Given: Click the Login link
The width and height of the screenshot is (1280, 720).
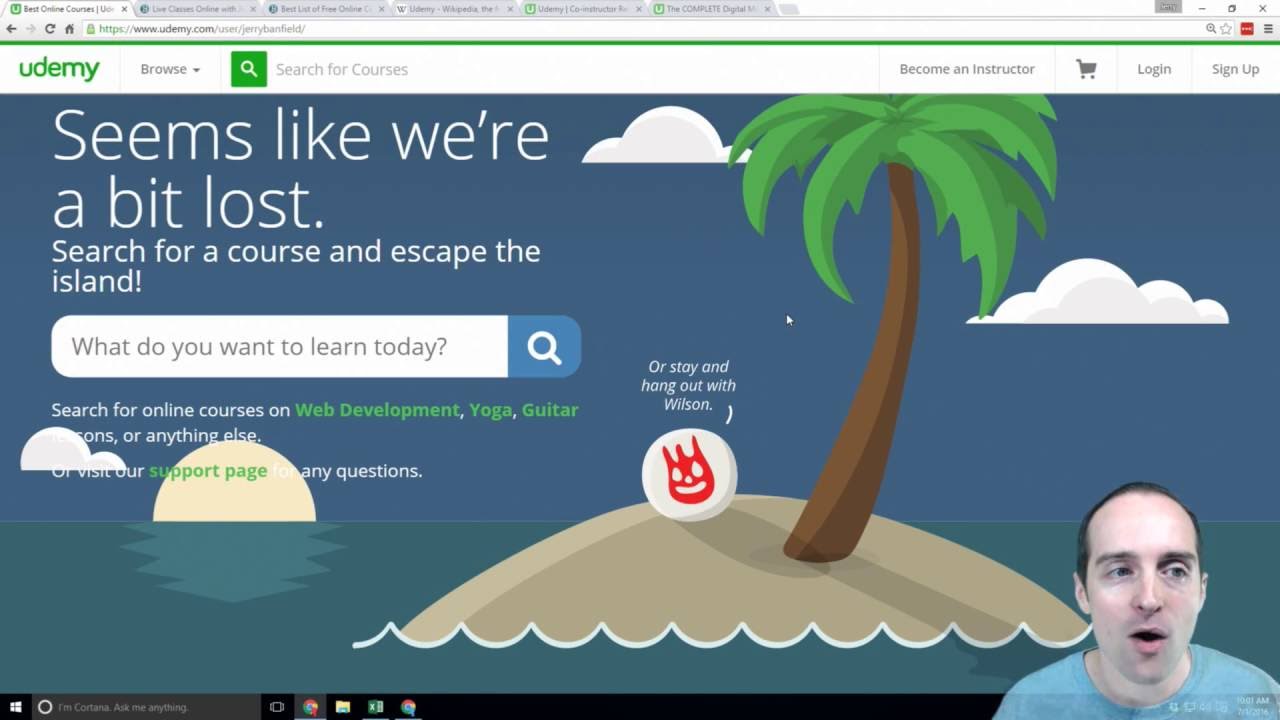Looking at the screenshot, I should pos(1154,69).
